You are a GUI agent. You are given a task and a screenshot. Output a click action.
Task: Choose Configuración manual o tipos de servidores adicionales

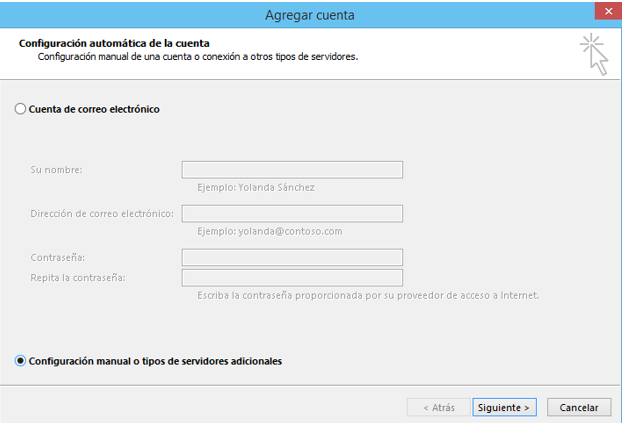tap(21, 361)
